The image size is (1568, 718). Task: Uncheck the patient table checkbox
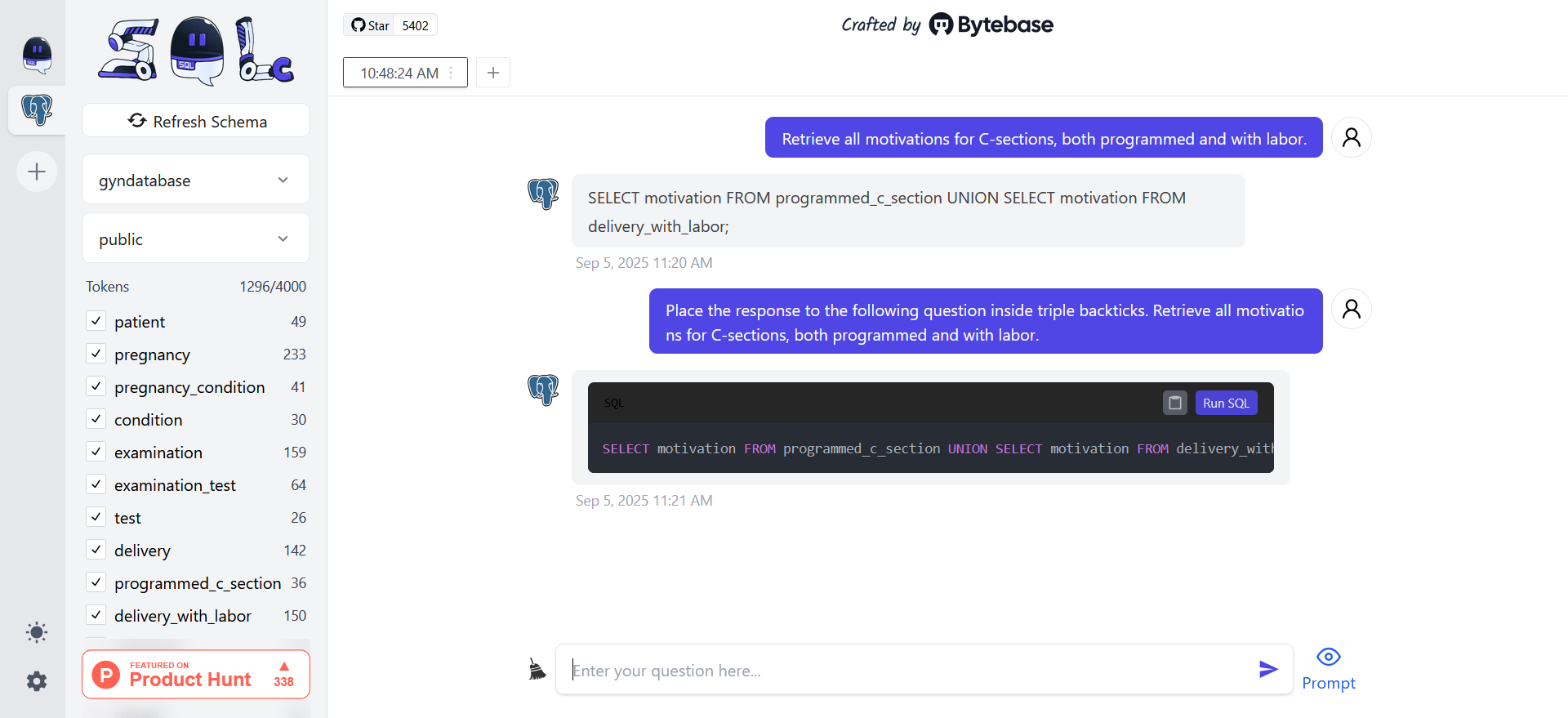96,321
